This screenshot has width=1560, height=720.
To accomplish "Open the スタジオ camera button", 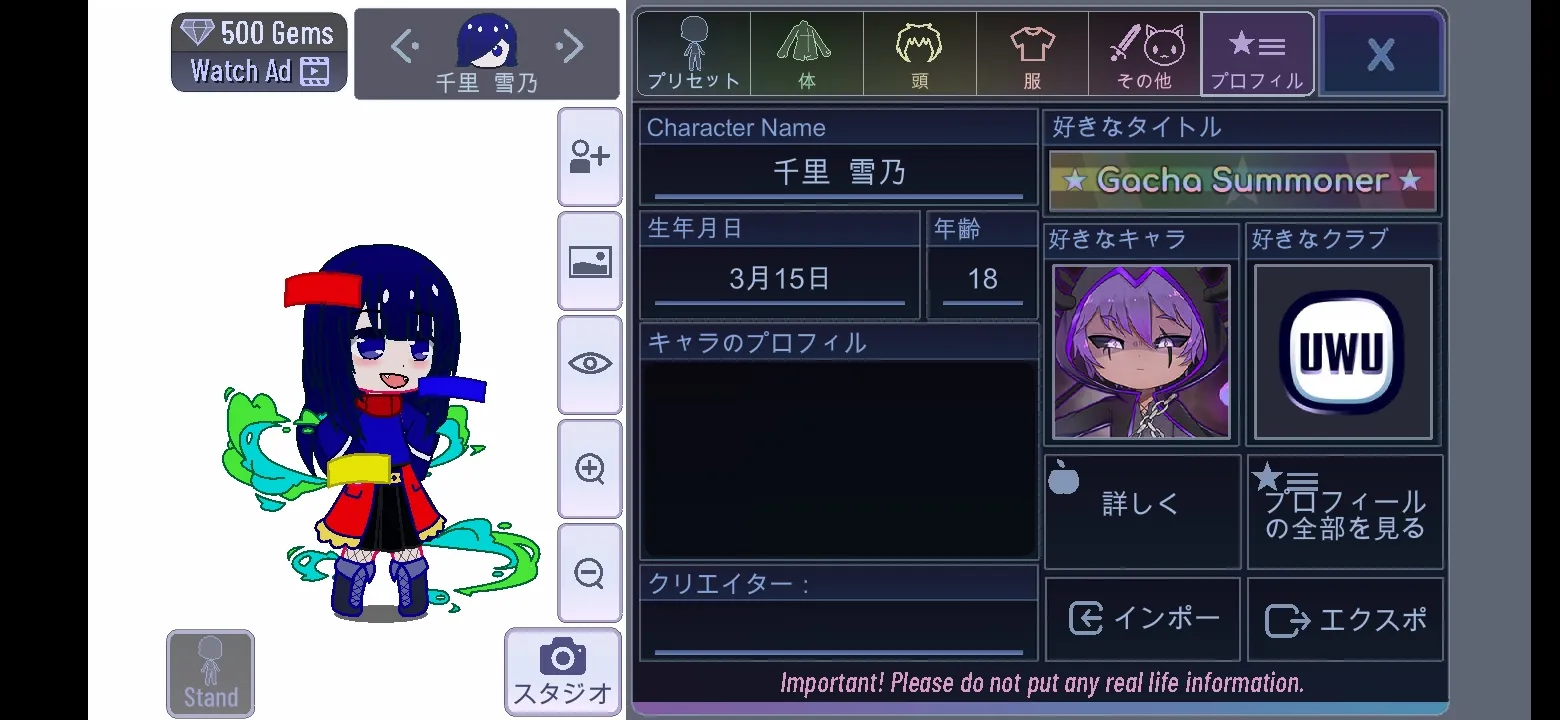I will click(562, 672).
